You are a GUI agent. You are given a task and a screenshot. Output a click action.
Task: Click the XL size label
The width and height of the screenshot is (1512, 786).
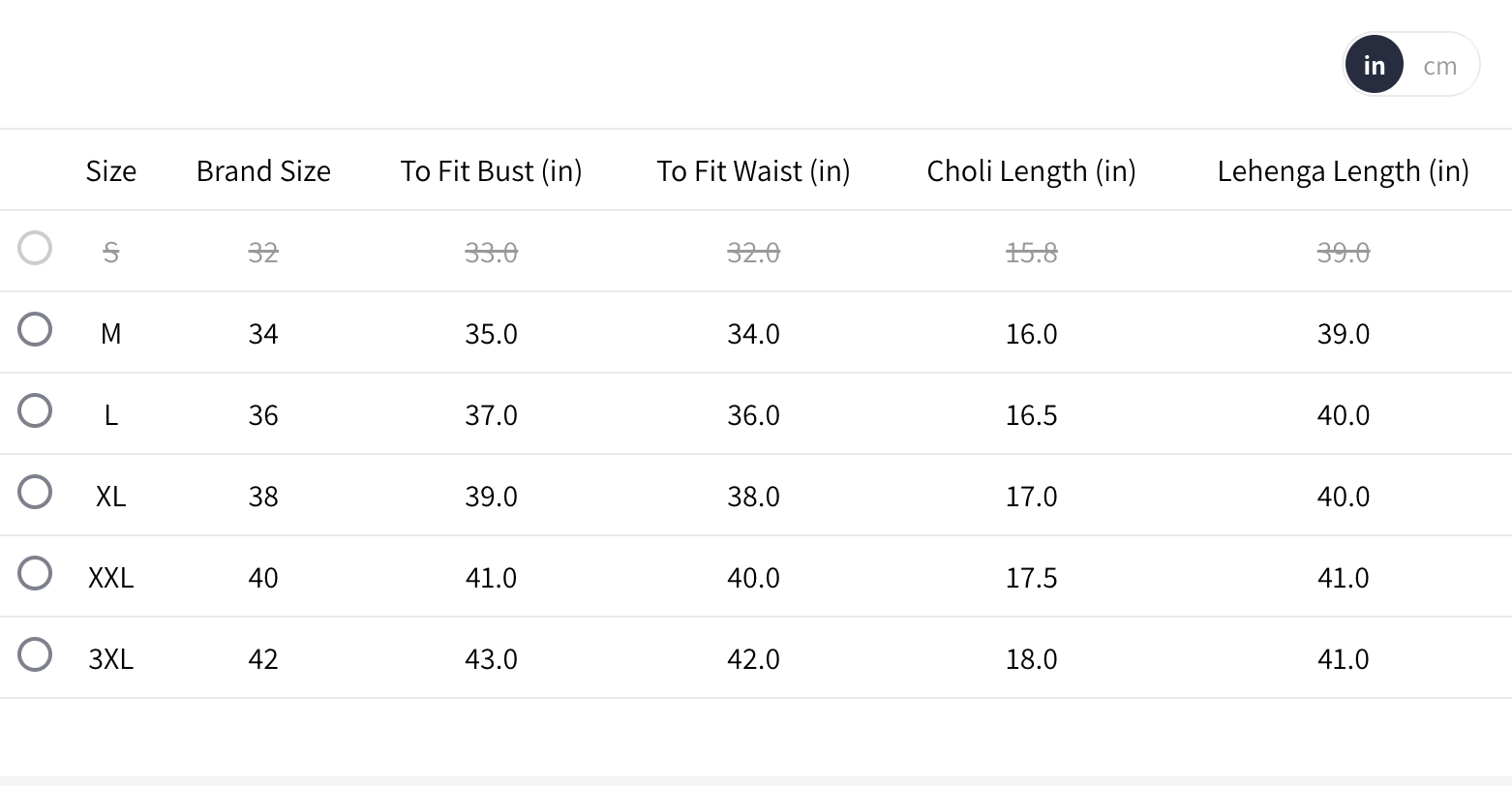tap(110, 497)
